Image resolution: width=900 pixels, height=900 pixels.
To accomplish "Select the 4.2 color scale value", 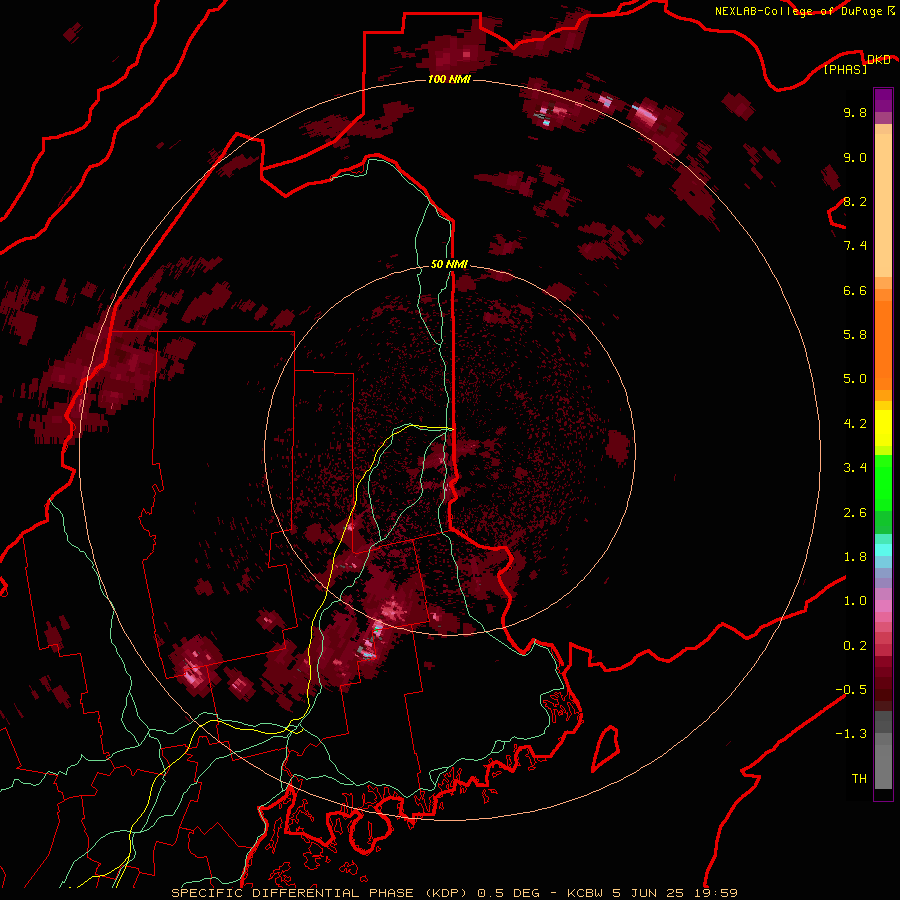I will (855, 424).
